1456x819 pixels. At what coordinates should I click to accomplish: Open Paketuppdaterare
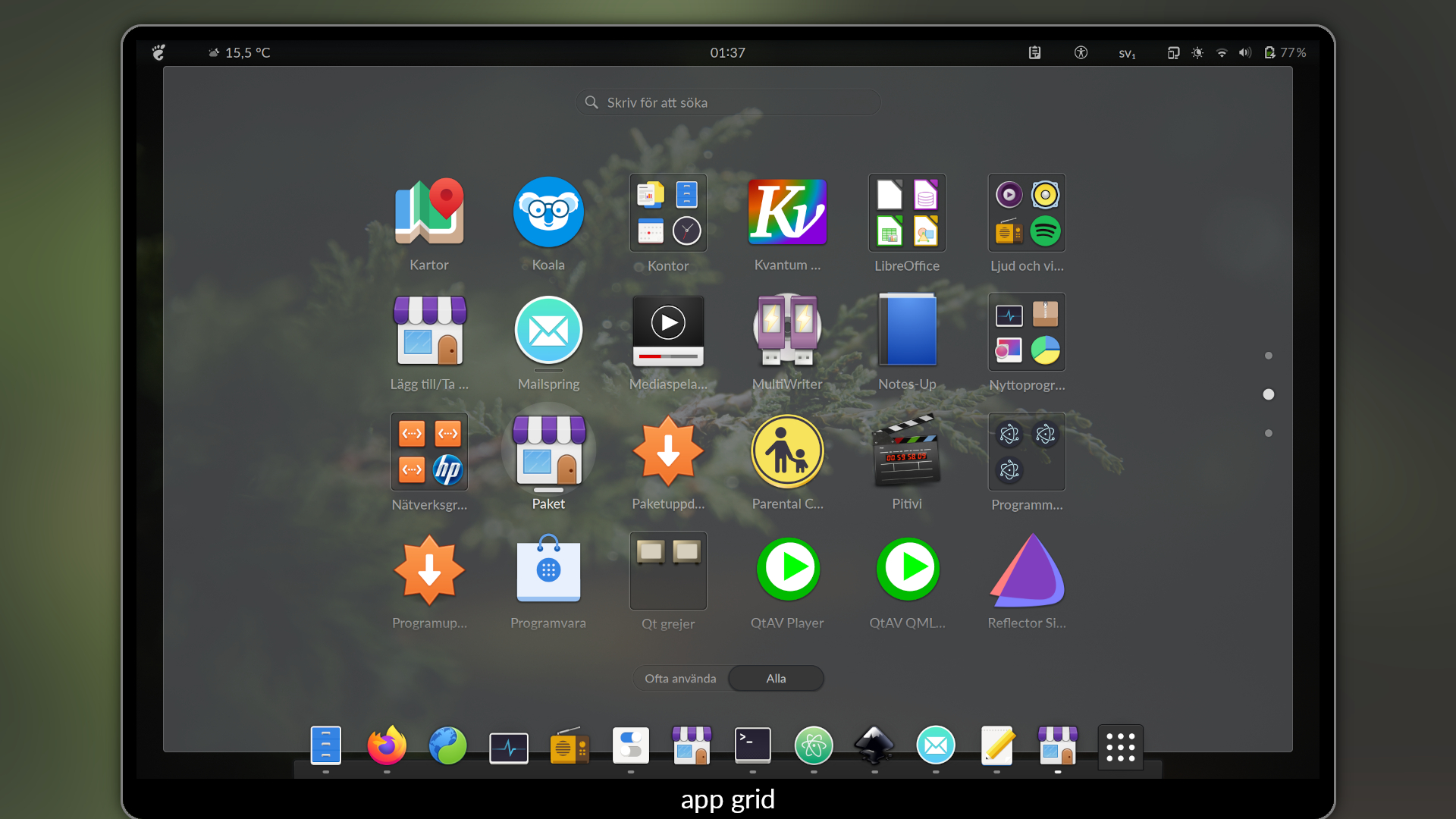click(668, 451)
